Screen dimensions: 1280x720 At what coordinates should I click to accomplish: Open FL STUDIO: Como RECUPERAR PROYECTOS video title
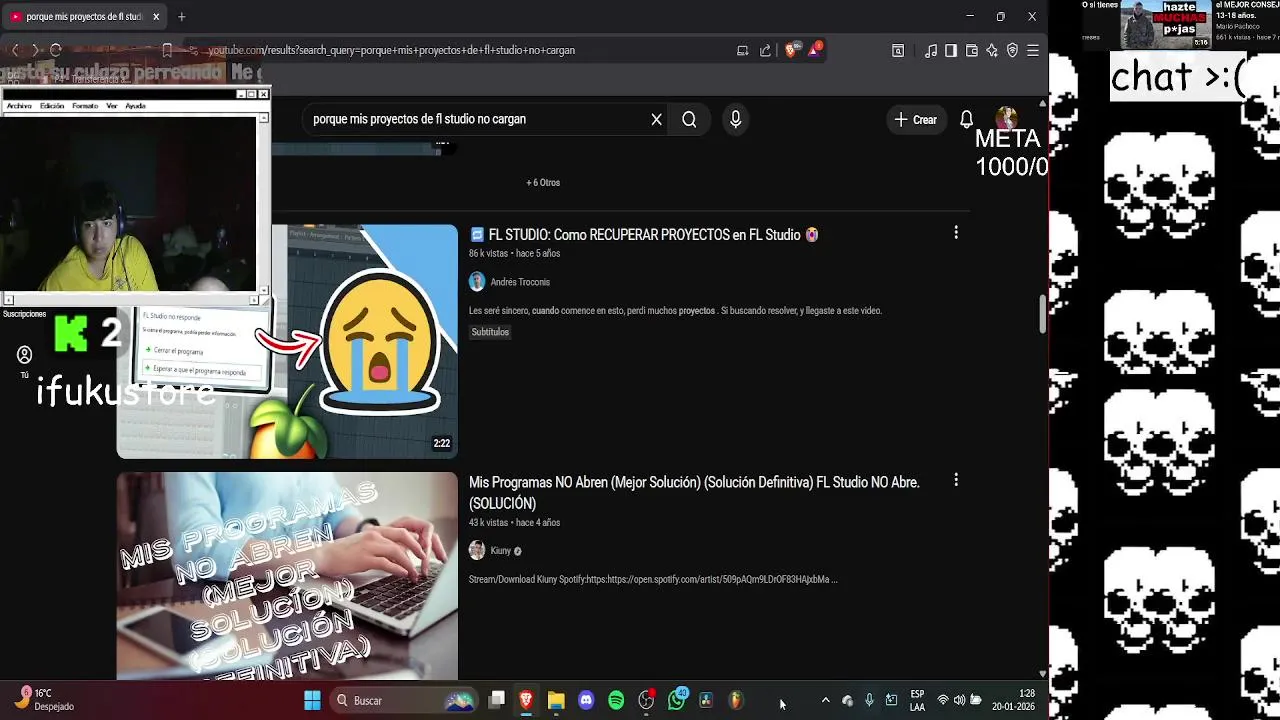[x=644, y=235]
